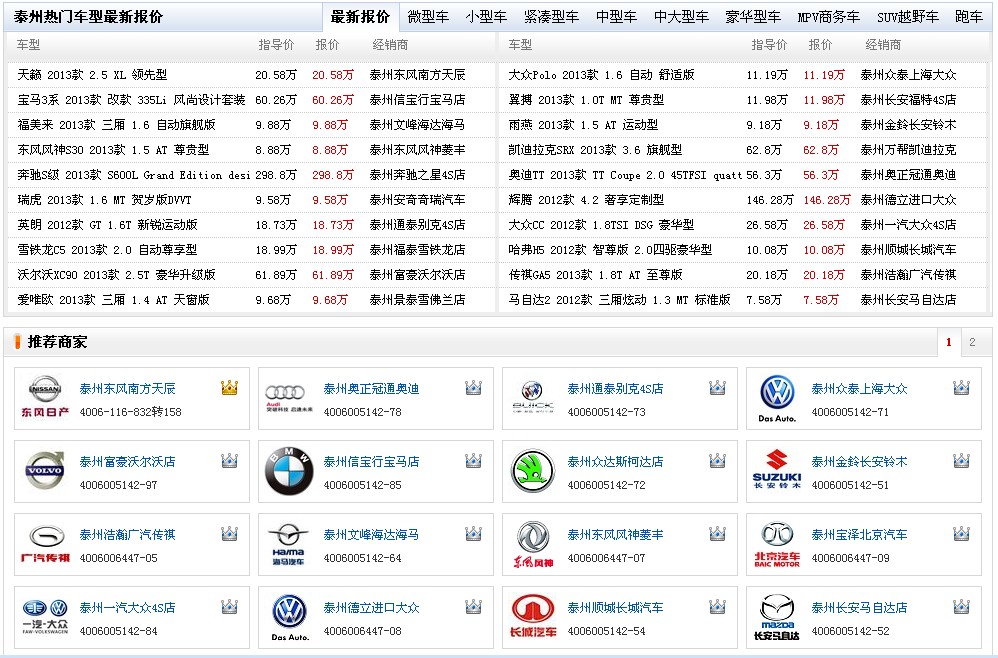
Task: Click the crown icon on the 泰州浩瀚广汽传祺 card
Action: pos(229,533)
